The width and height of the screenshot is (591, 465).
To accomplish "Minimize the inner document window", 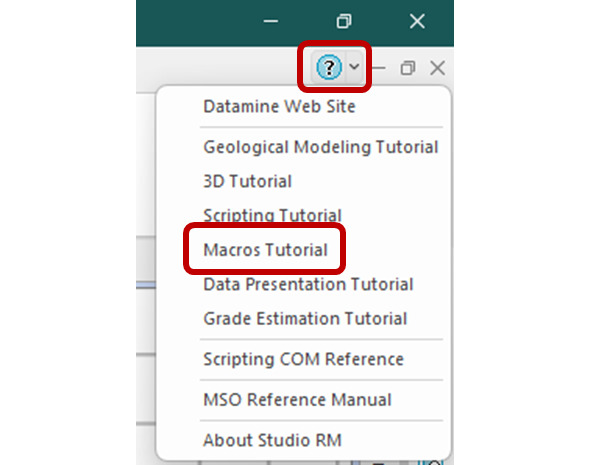I will click(x=379, y=68).
